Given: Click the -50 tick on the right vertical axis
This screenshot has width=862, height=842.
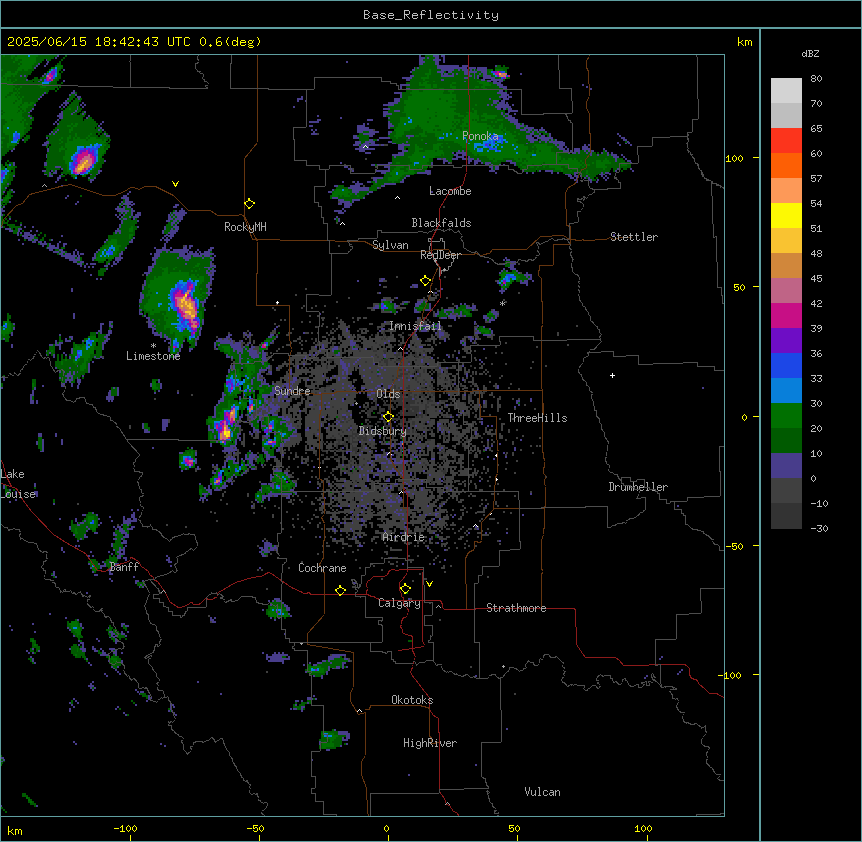Looking at the screenshot, I should tap(734, 546).
